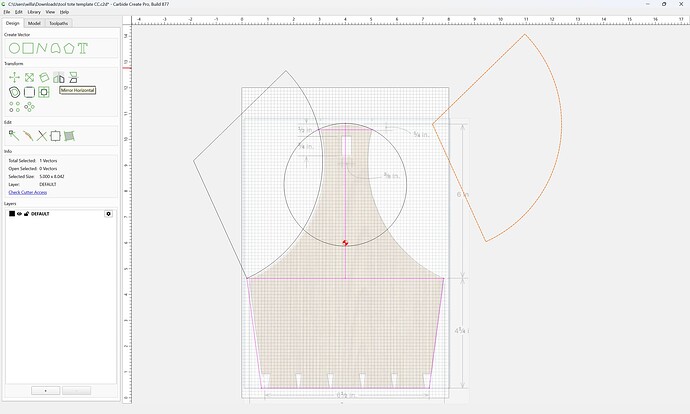Open the Corner treatment tool

coord(29,92)
